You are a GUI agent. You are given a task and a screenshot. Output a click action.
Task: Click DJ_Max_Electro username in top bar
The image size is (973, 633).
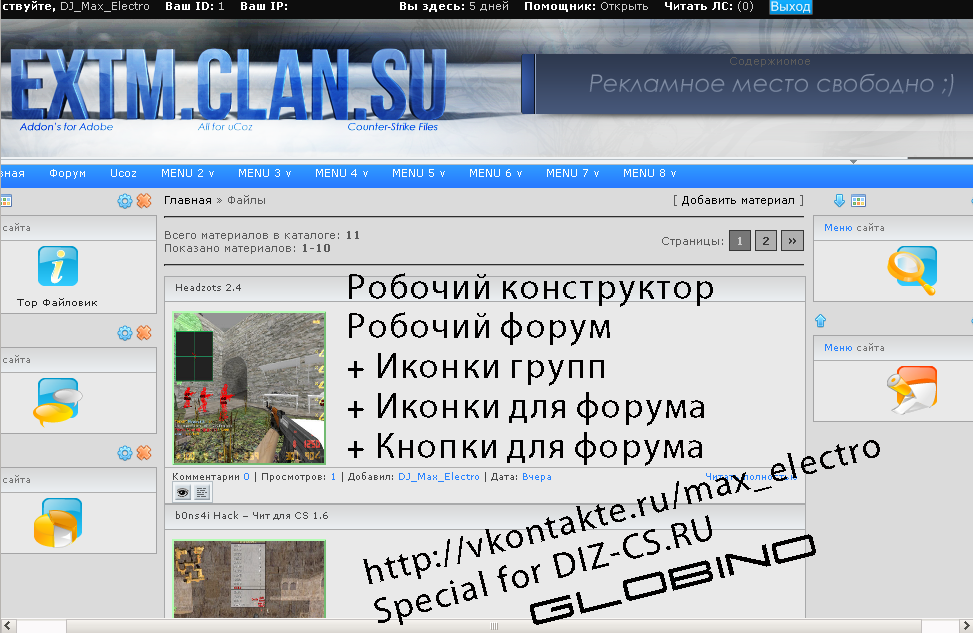pos(105,6)
